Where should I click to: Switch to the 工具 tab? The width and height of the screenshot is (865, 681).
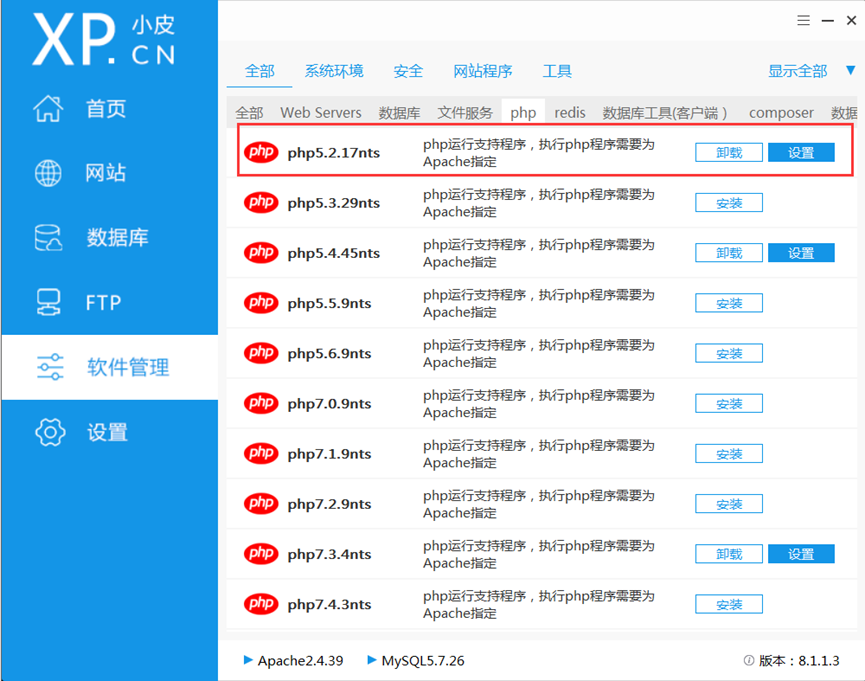tap(557, 71)
